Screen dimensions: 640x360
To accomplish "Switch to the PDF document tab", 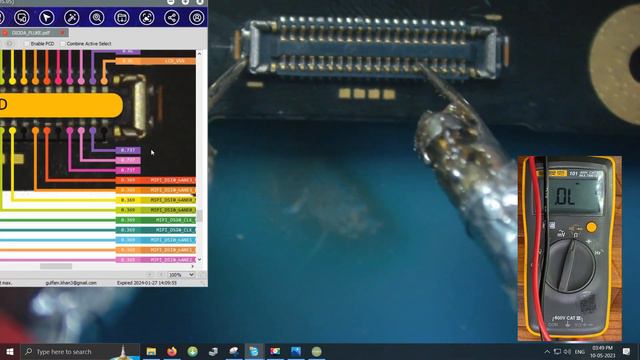I will click(31, 33).
